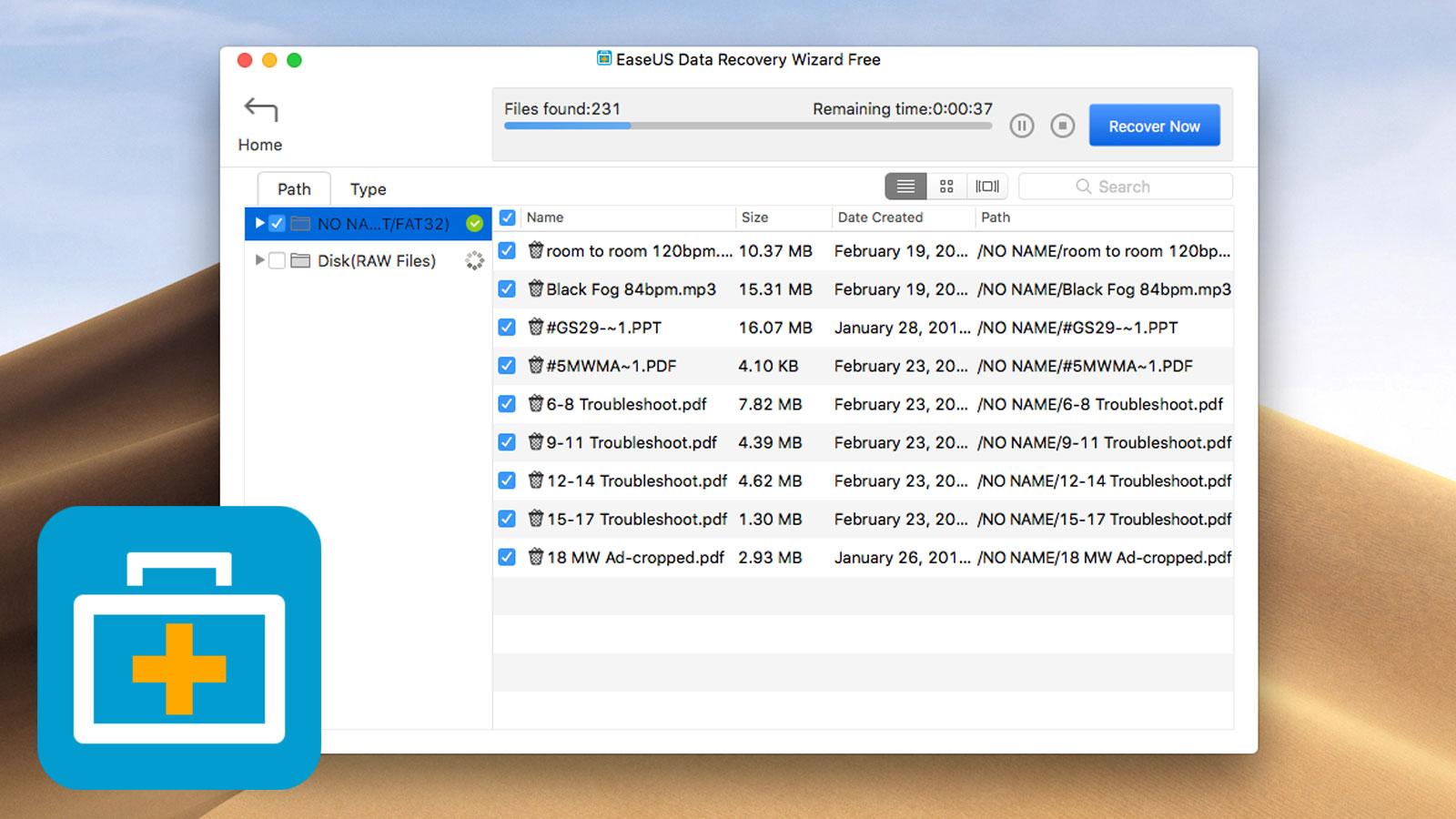Select file name #GS29-~1.PPT
Screen dimensions: 1456x819
[x=603, y=327]
